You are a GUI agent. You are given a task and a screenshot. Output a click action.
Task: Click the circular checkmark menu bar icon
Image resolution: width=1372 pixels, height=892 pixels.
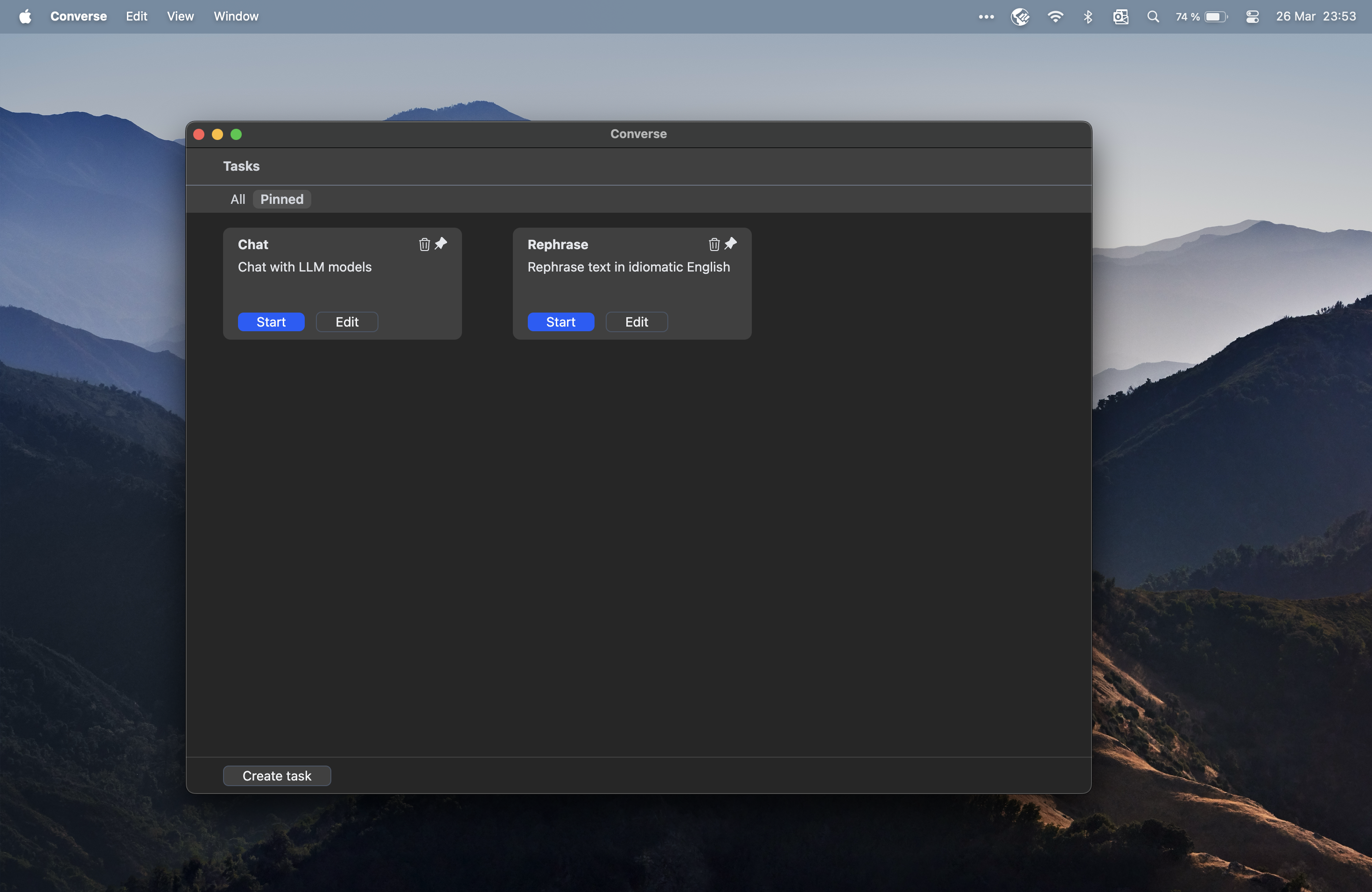(1020, 17)
